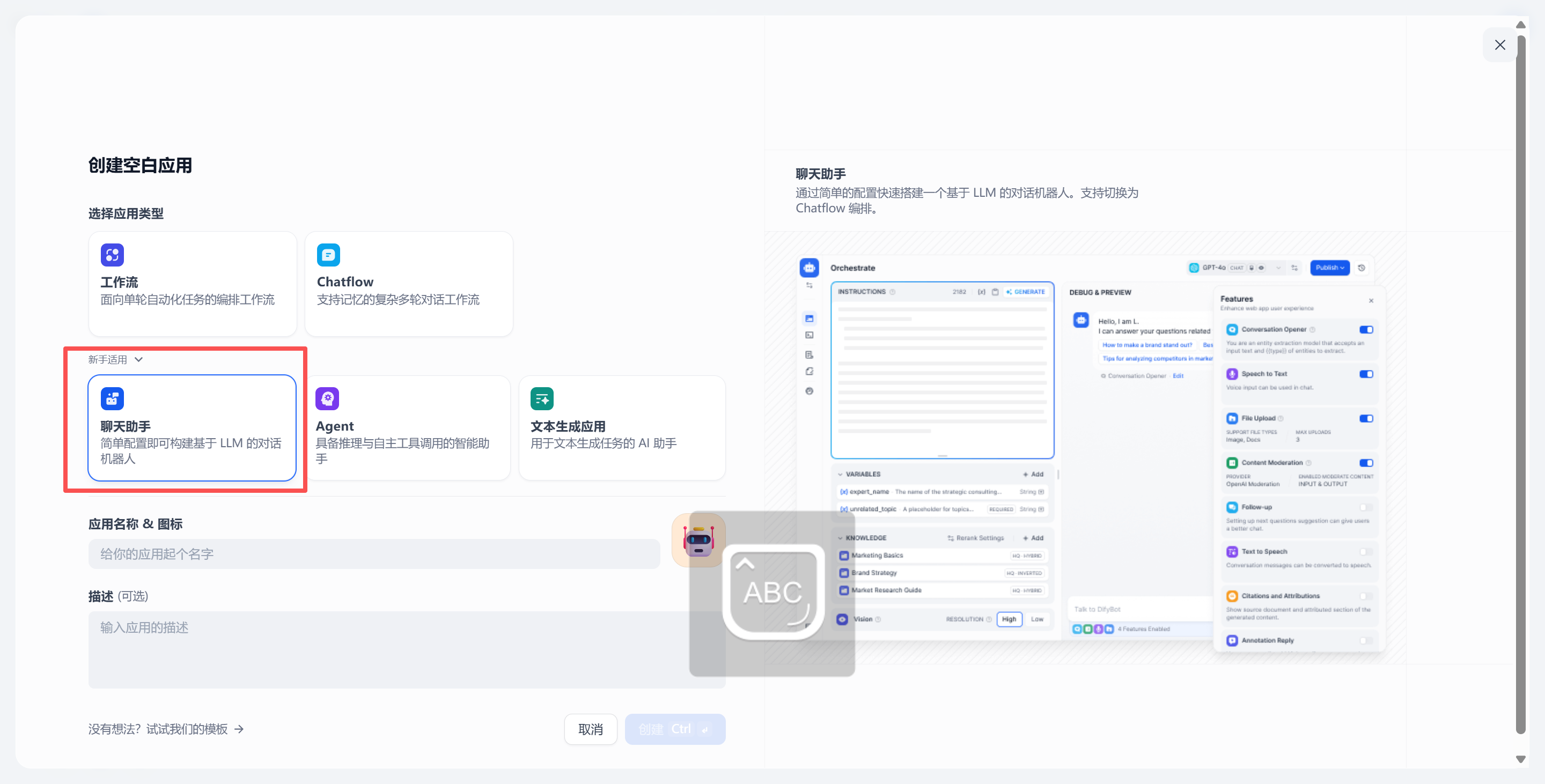Click the 聊天助手 chatbot icon
This screenshot has width=1545, height=784.
(x=112, y=398)
